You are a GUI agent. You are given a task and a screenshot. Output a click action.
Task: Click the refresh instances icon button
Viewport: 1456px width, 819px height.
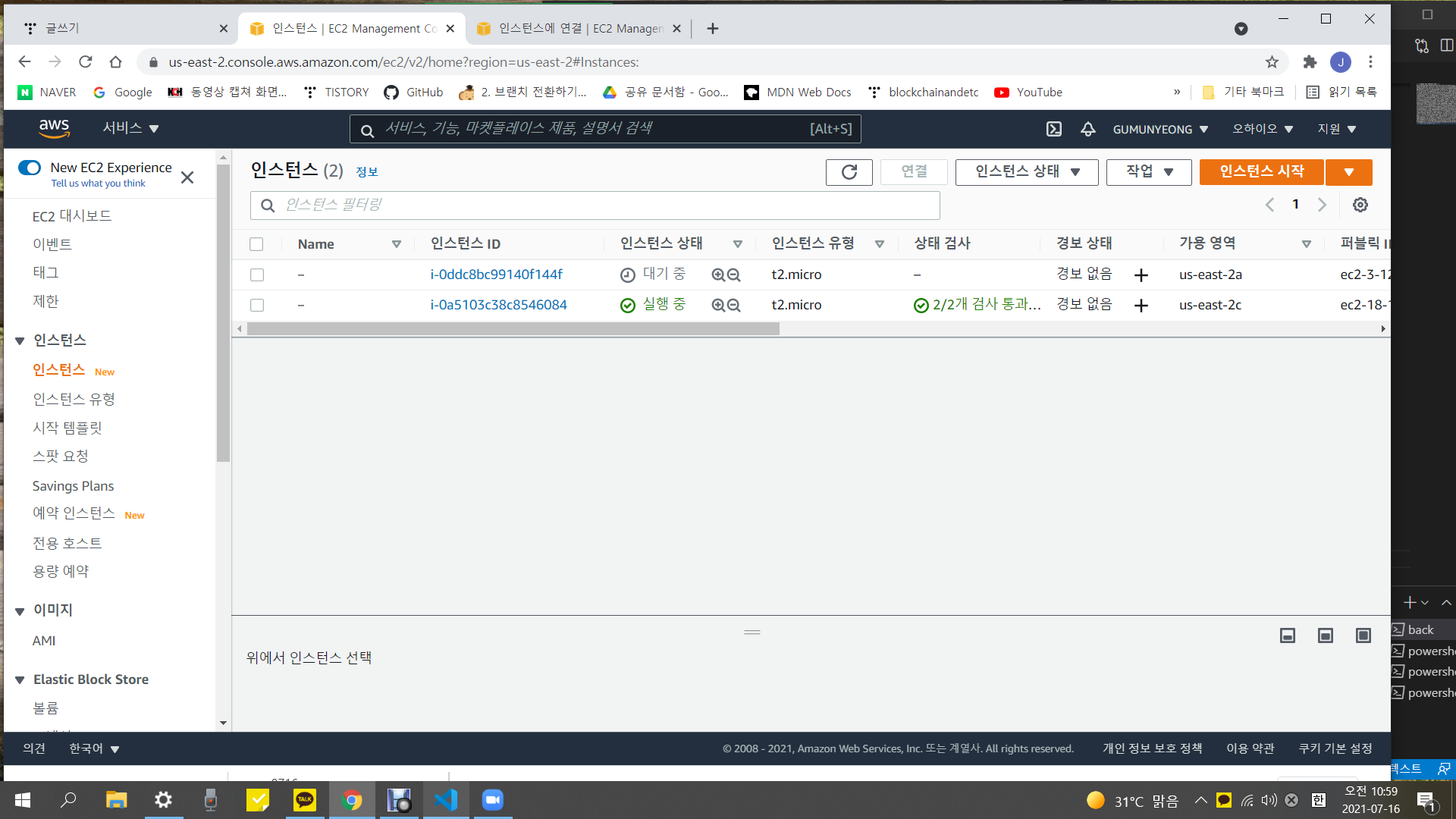tap(849, 172)
